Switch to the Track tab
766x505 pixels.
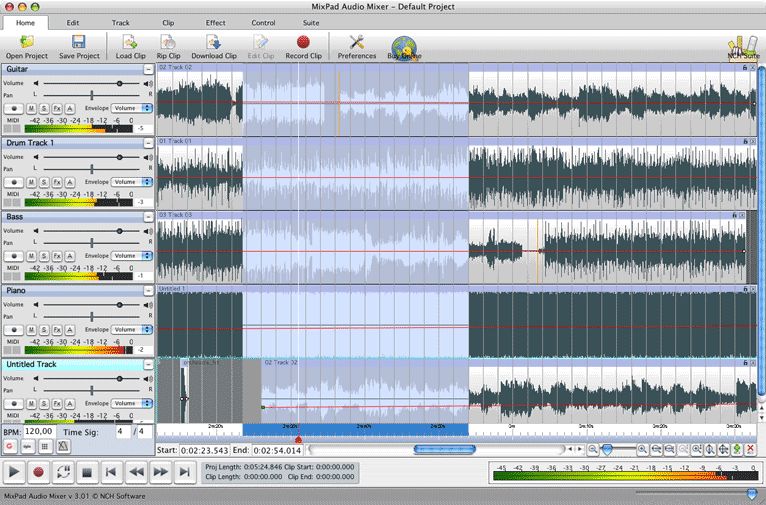[x=120, y=21]
